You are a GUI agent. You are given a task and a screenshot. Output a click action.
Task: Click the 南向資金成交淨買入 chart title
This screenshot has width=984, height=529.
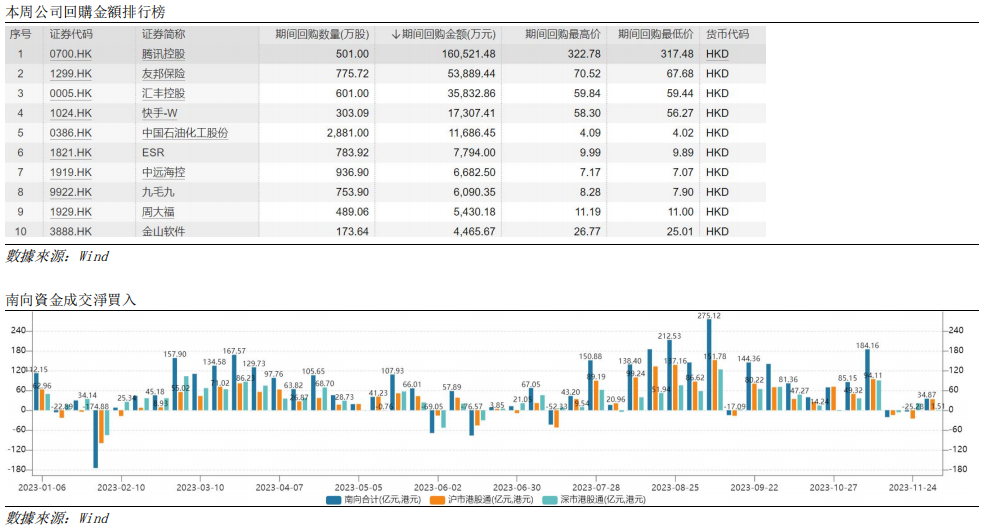click(x=71, y=300)
